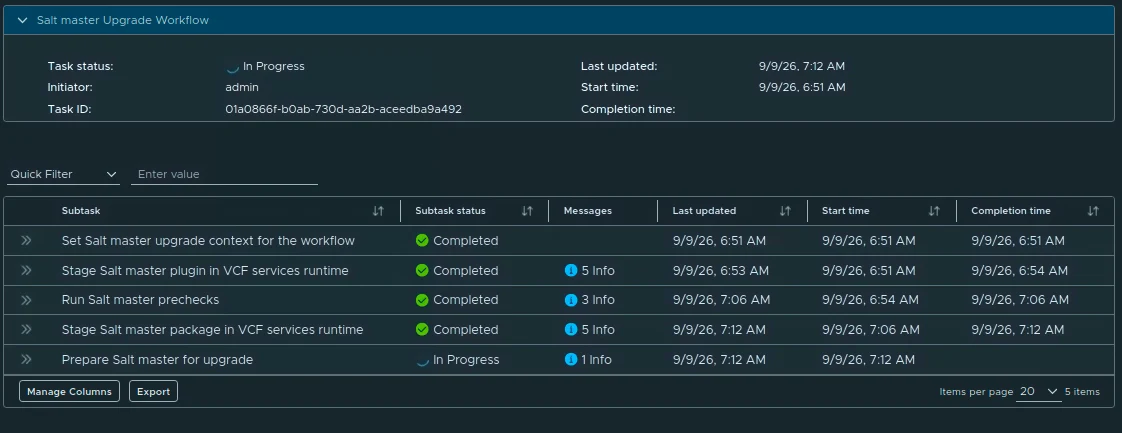Click info icon for Run Salt master prechecks row
The height and width of the screenshot is (433, 1122).
[571, 300]
